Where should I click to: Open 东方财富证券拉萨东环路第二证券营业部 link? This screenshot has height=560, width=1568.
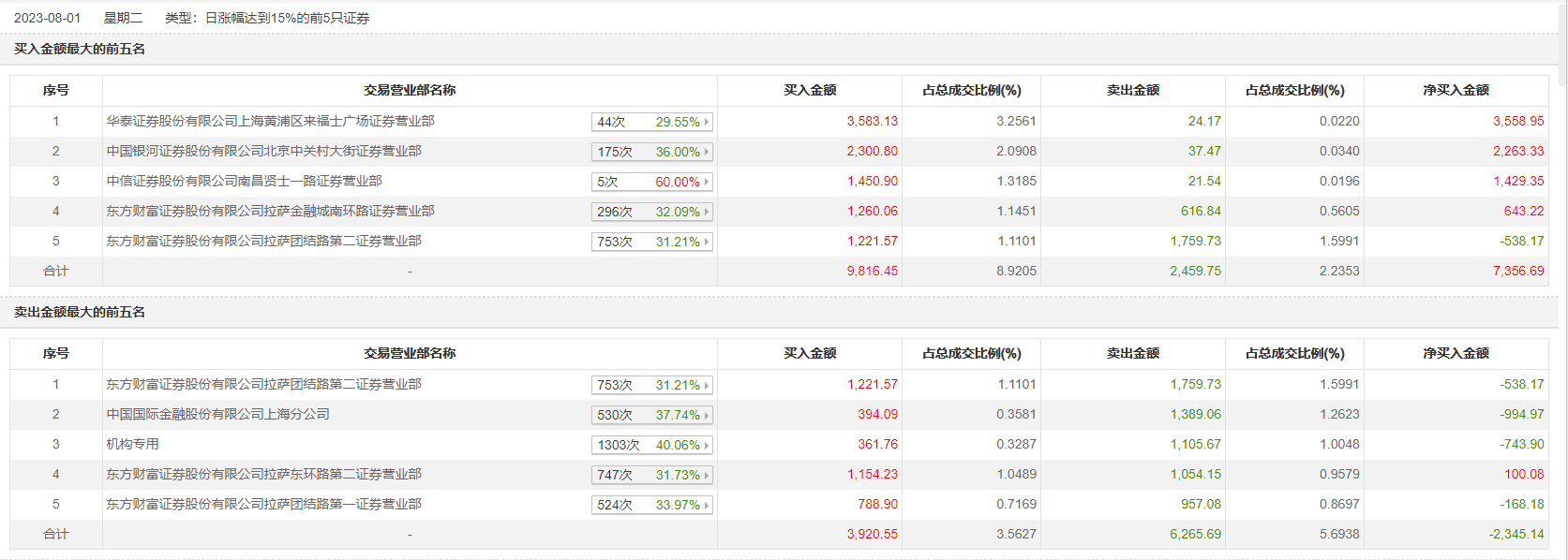click(263, 474)
